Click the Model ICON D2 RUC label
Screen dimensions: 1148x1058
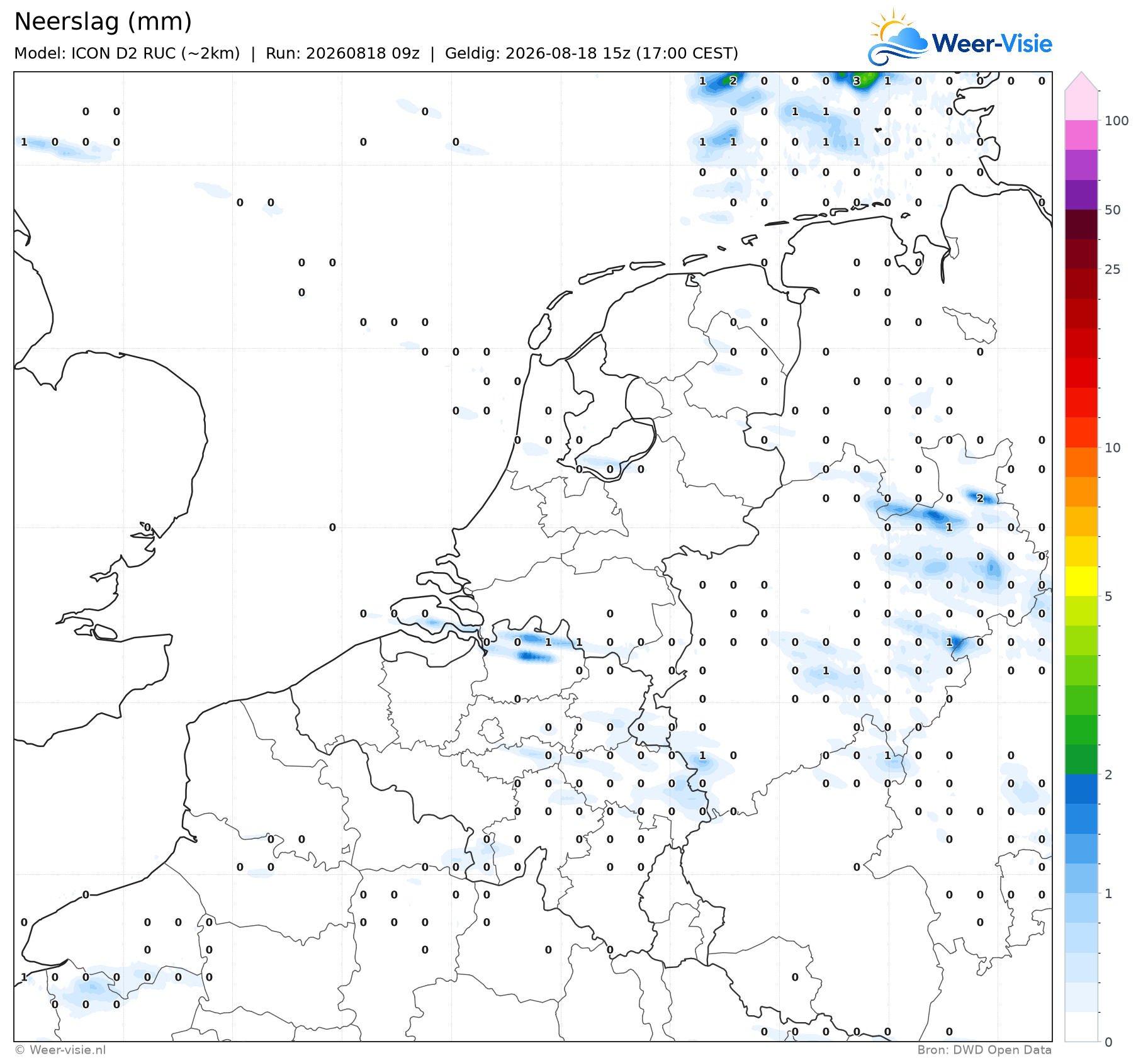pyautogui.click(x=127, y=53)
